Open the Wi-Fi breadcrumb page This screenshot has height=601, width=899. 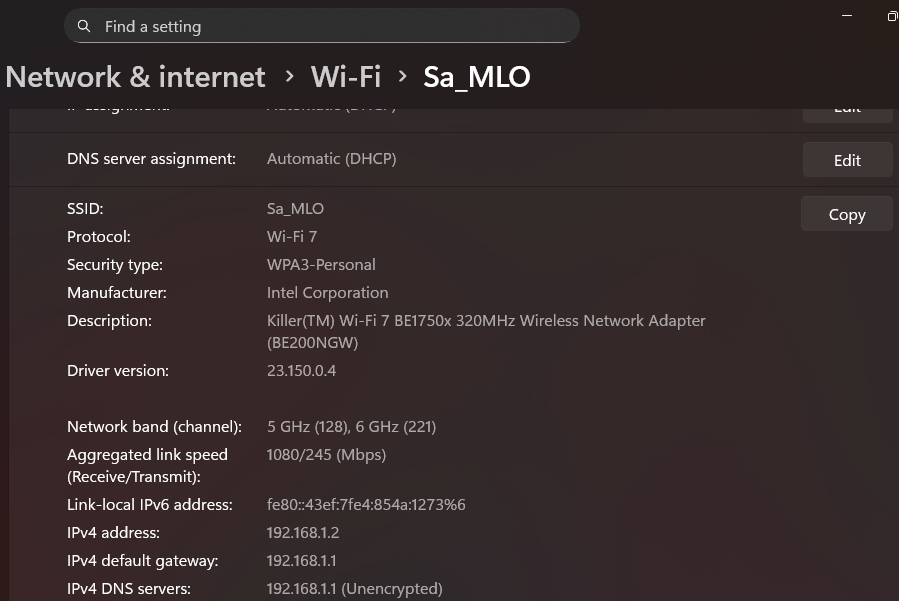click(x=346, y=77)
